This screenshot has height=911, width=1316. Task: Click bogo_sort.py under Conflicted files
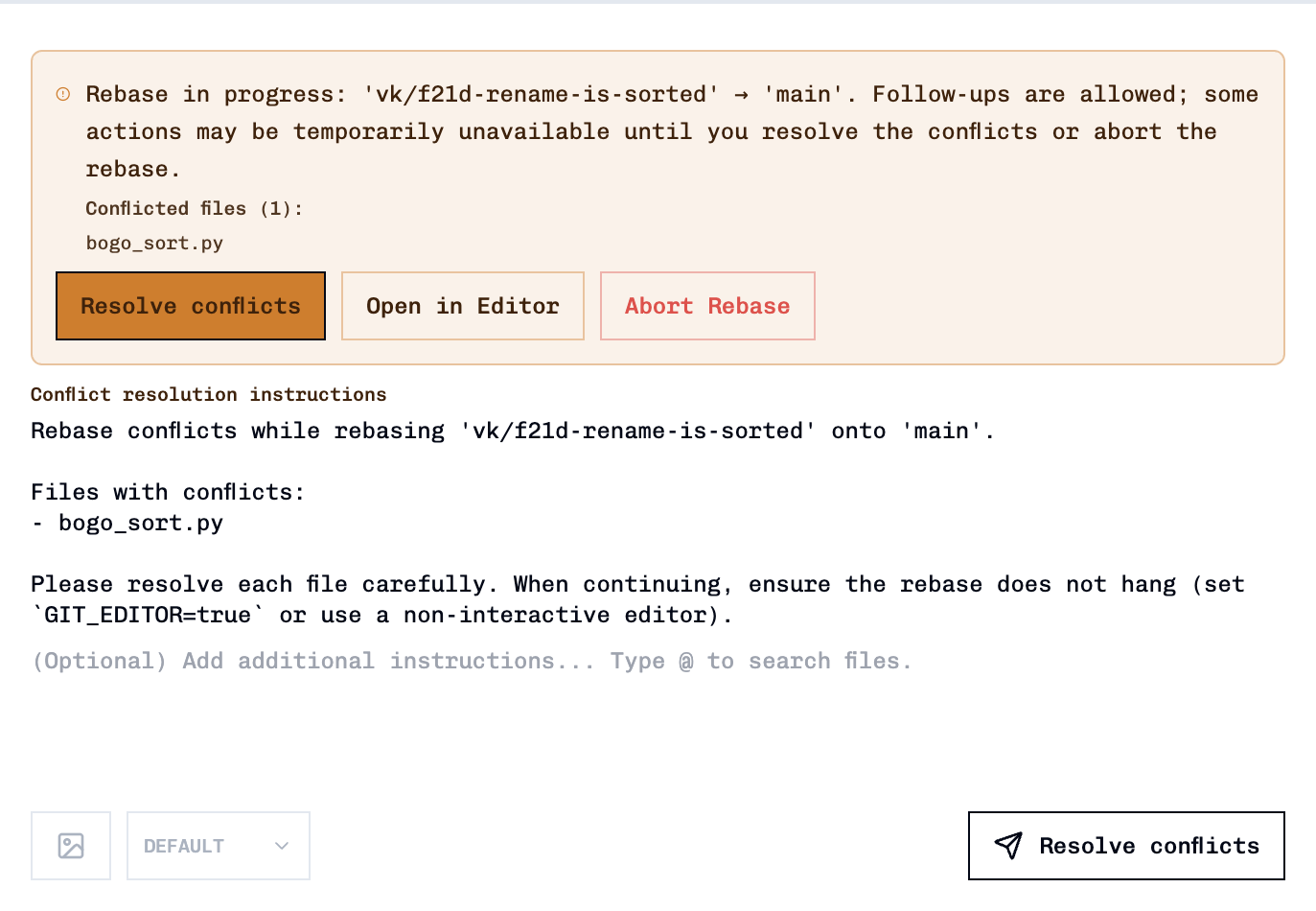153,243
